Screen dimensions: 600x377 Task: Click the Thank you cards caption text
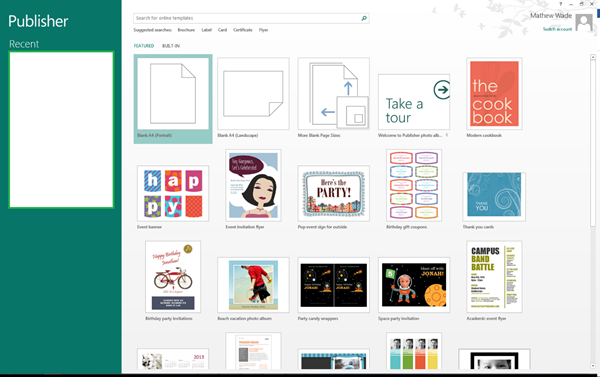point(478,227)
